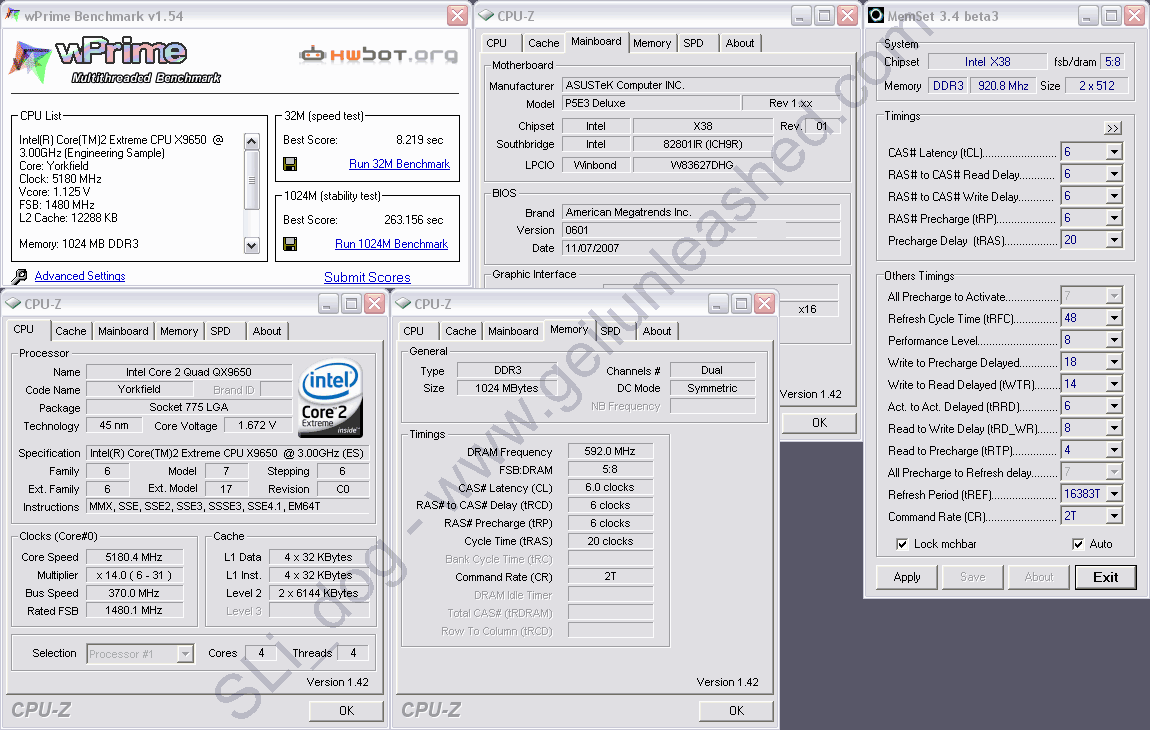
Task: Click the floppy save icon for 1024M score
Action: pyautogui.click(x=290, y=244)
